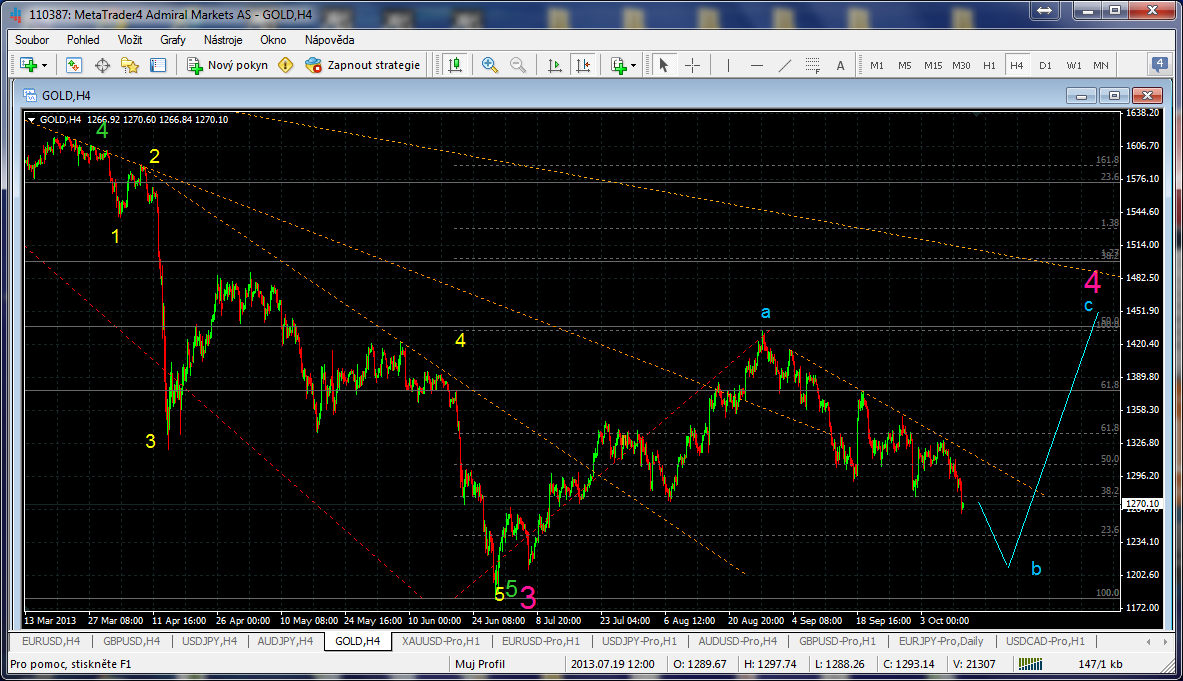1183x681 pixels.
Task: Open the Navigator panel star-folder icon
Action: pos(130,66)
